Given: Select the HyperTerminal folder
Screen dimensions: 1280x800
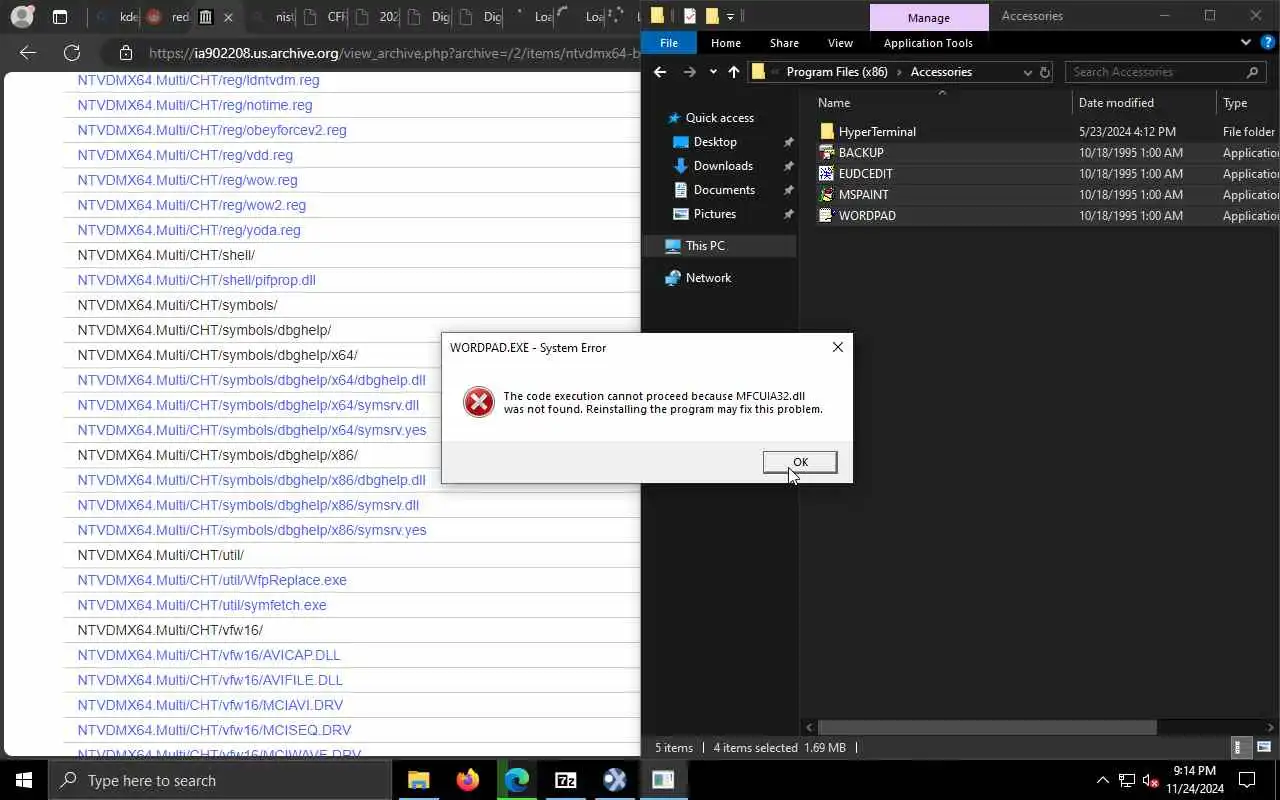Looking at the screenshot, I should (877, 132).
